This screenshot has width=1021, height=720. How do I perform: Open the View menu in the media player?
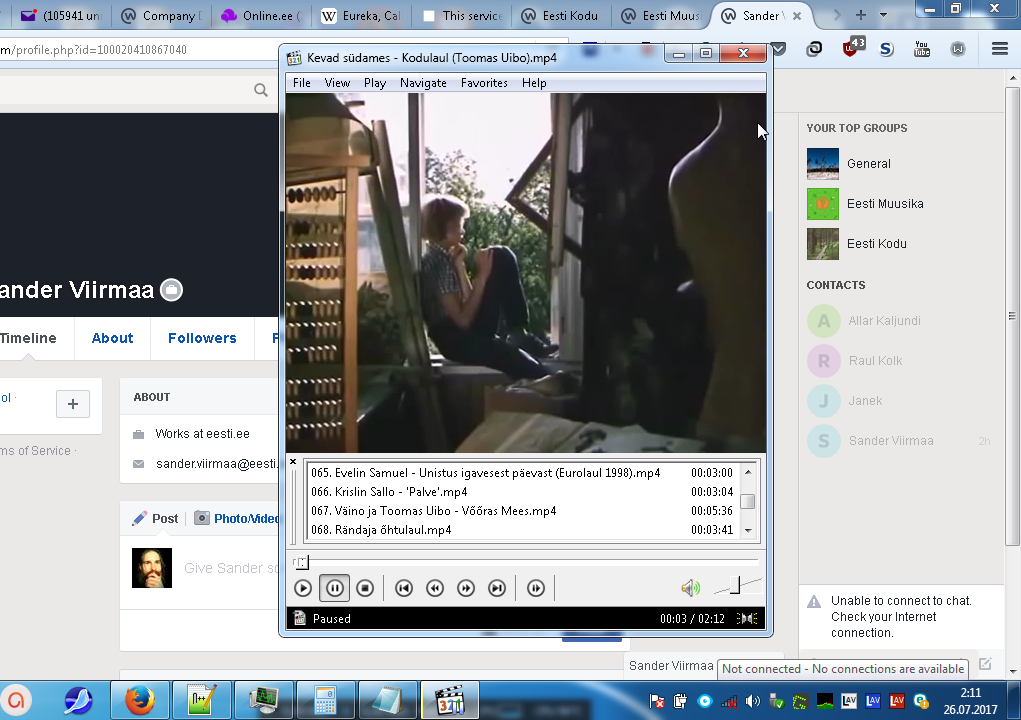tap(337, 83)
